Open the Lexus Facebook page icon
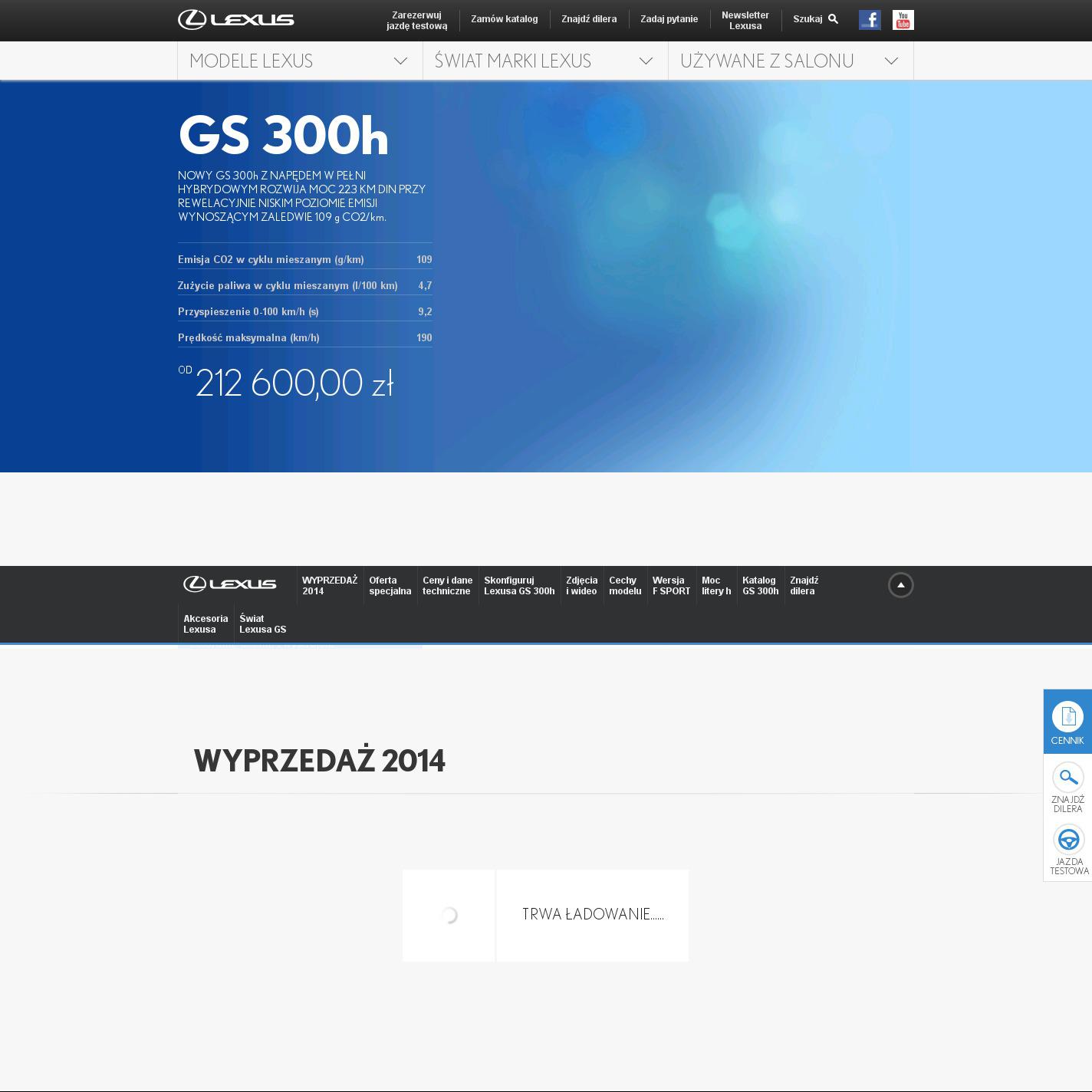Image resolution: width=1092 pixels, height=1092 pixels. click(x=870, y=20)
